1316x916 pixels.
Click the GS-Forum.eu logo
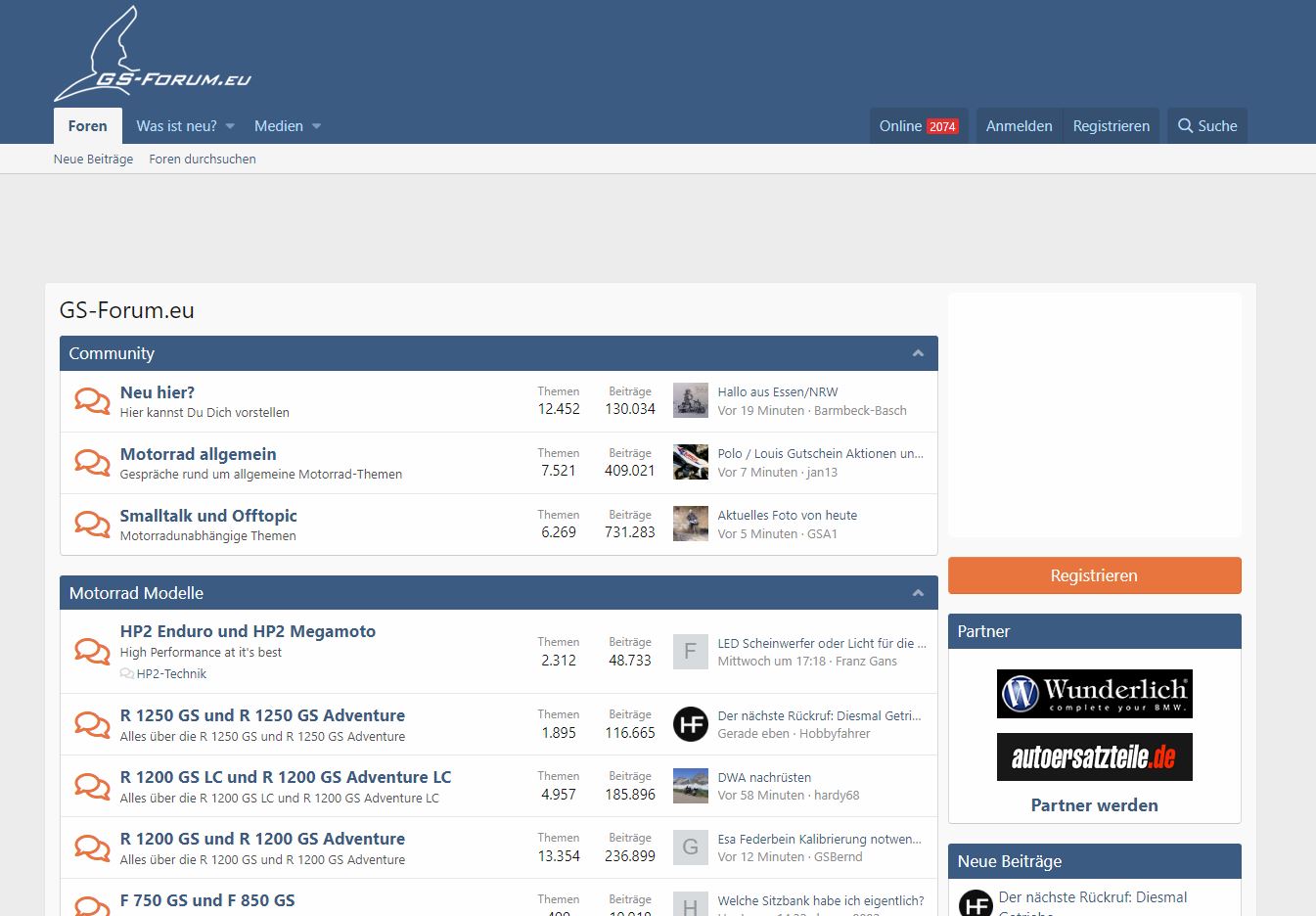pyautogui.click(x=153, y=55)
